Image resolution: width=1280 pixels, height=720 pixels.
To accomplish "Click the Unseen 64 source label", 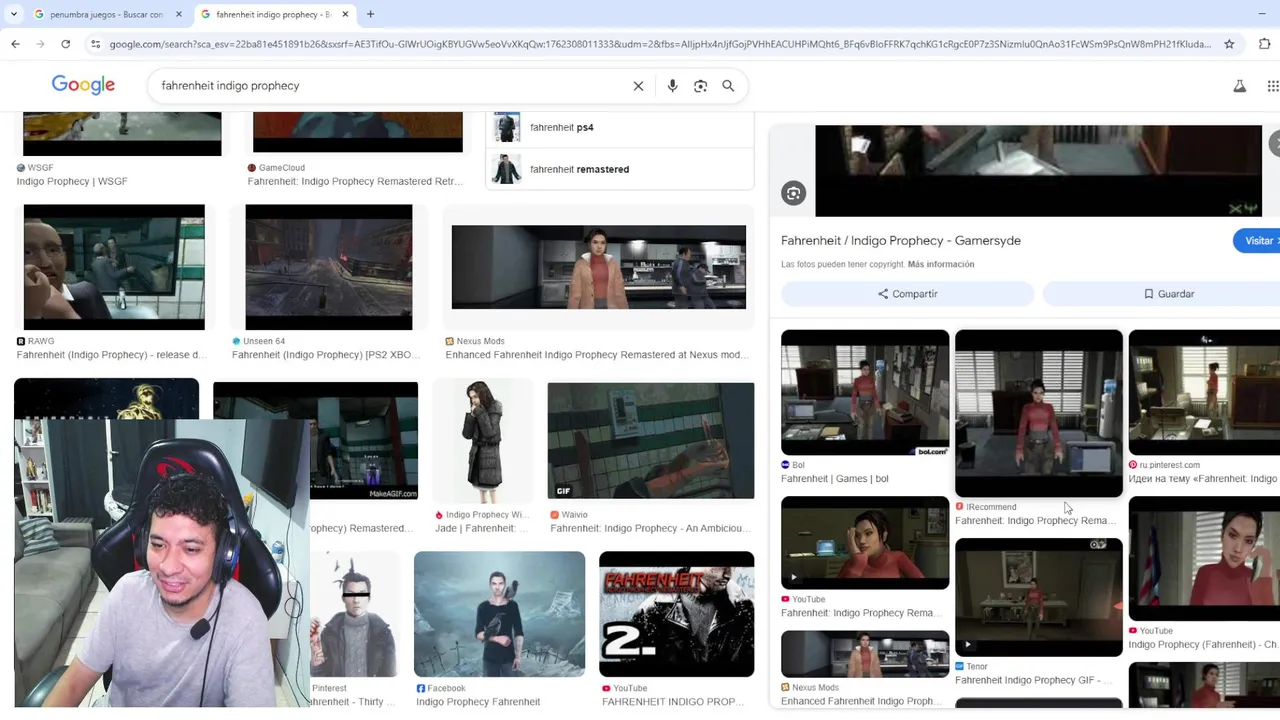I will point(258,341).
